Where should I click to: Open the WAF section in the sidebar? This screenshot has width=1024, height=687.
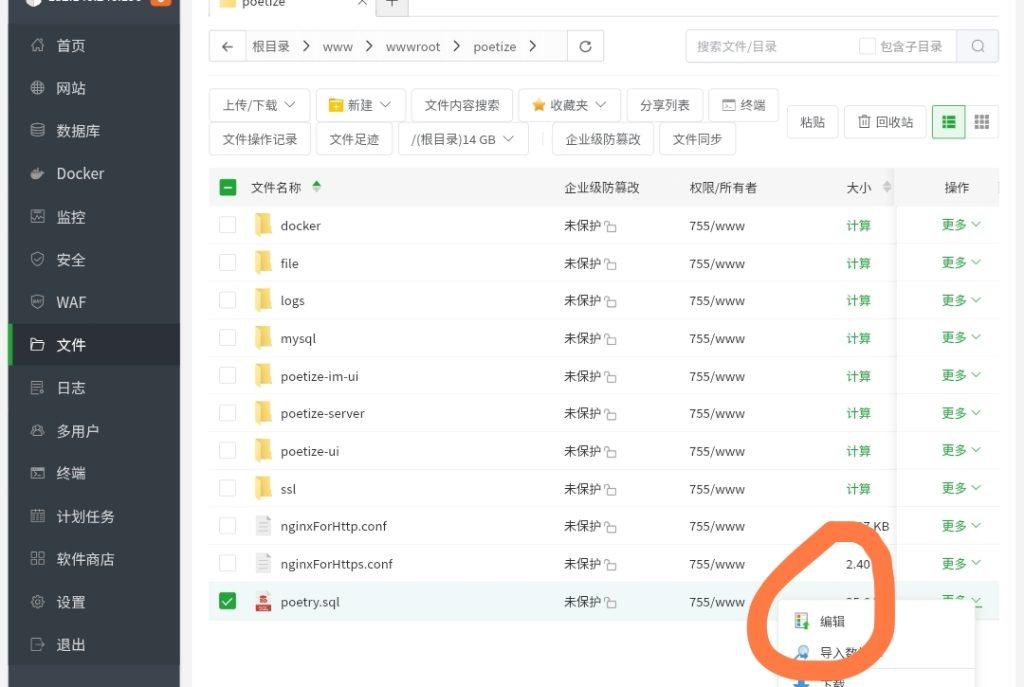coord(70,301)
